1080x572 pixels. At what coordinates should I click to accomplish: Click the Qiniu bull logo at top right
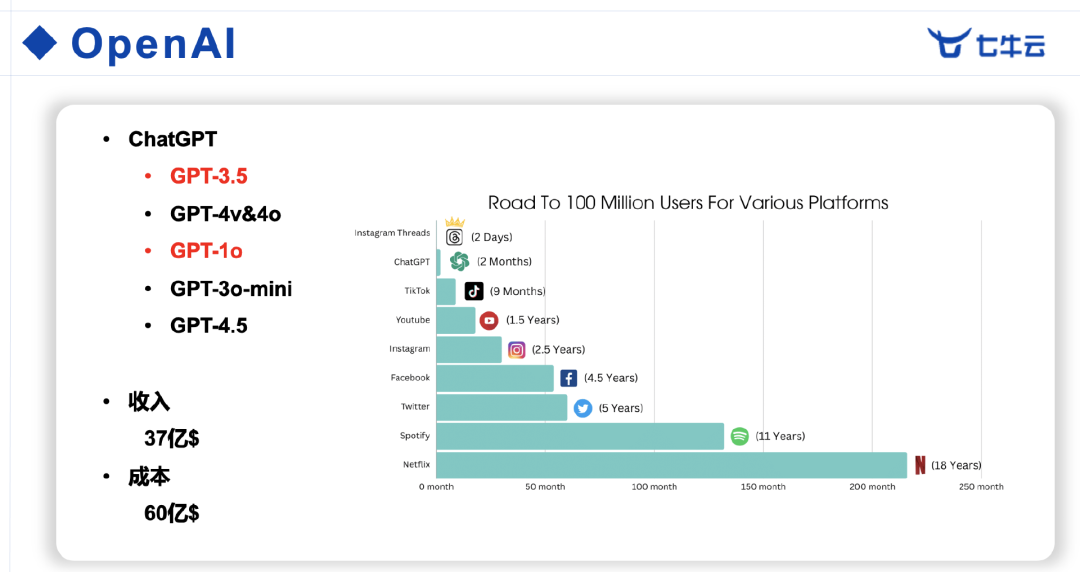click(x=948, y=43)
